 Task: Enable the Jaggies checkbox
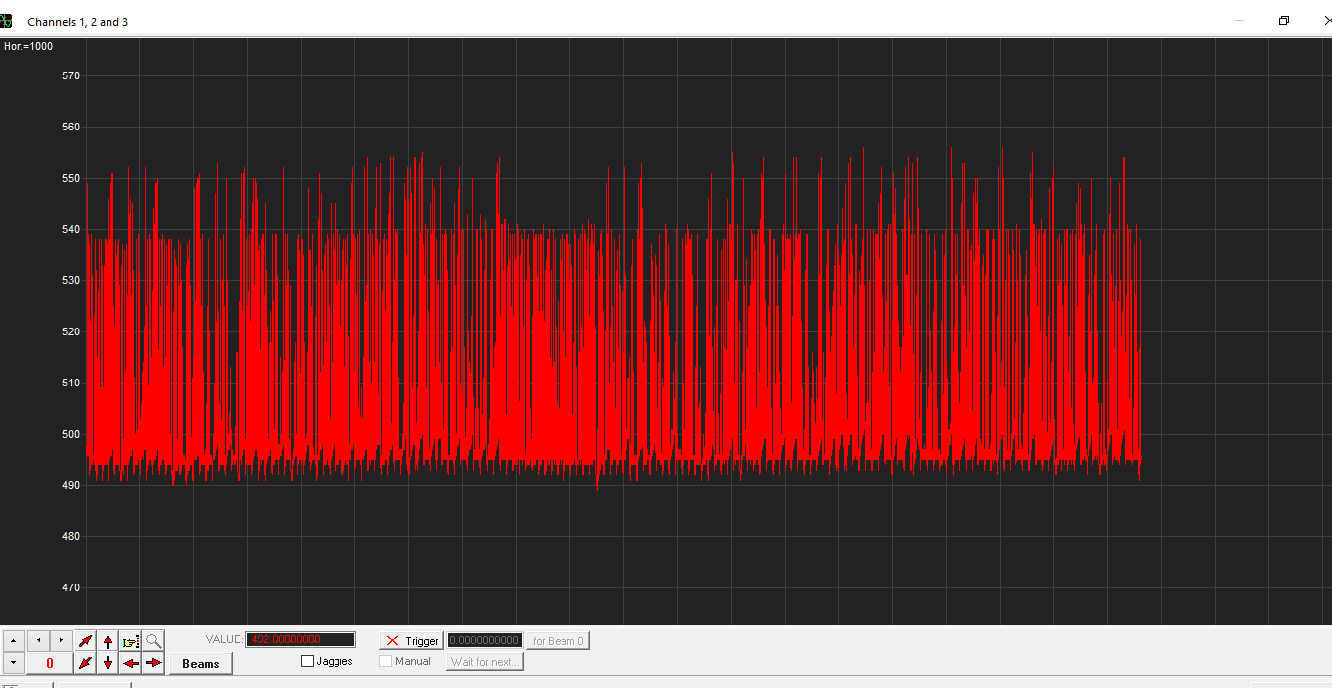click(x=308, y=661)
